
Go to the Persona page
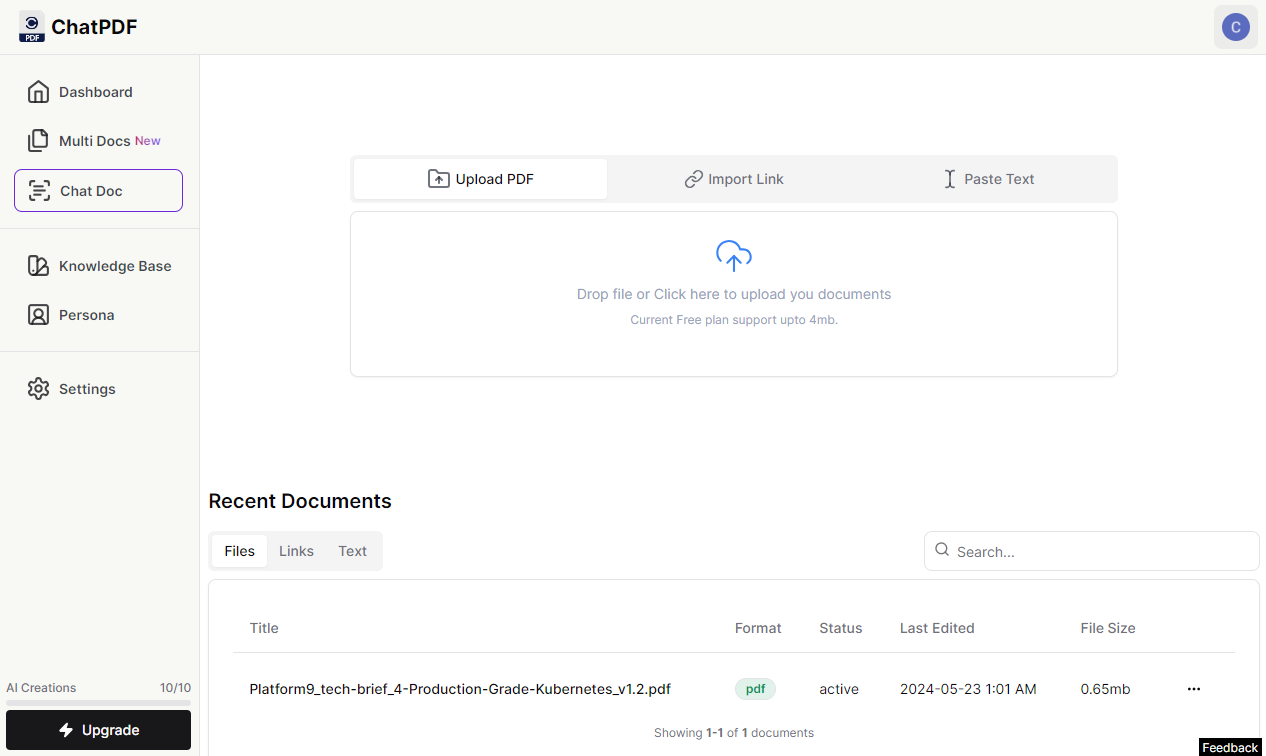coord(98,315)
